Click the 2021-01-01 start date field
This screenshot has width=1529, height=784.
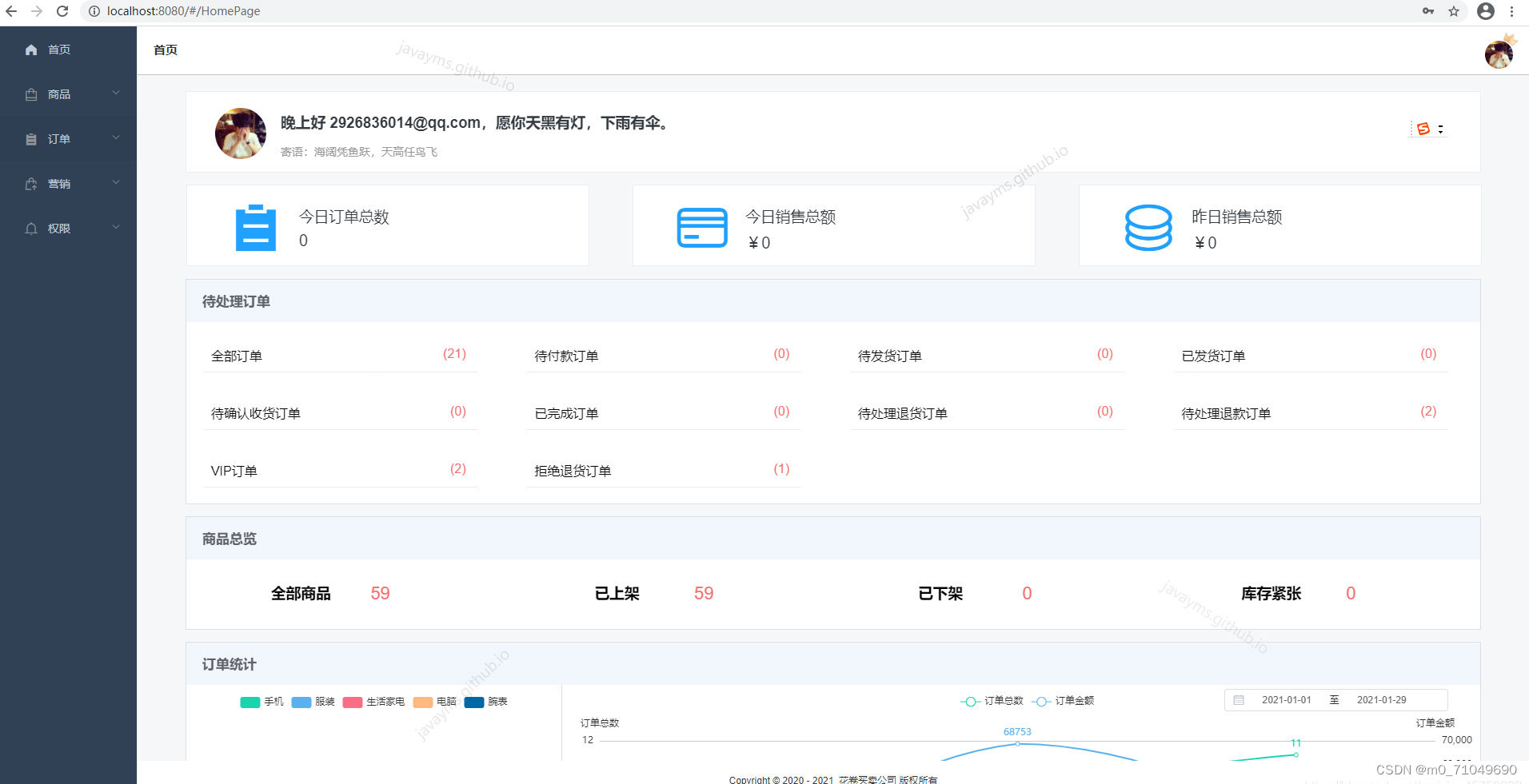click(x=1286, y=699)
